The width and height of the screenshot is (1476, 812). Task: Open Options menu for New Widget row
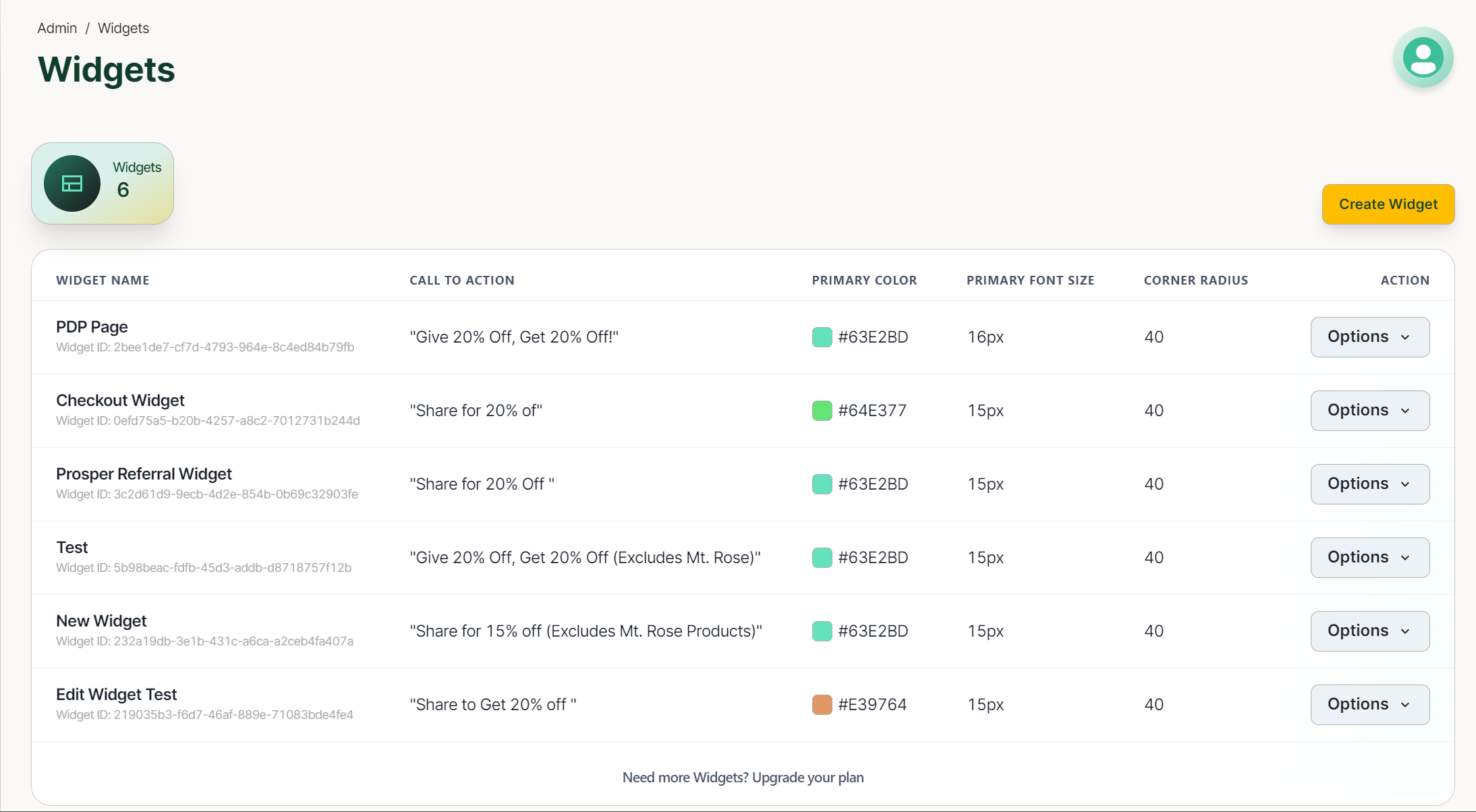tap(1369, 631)
